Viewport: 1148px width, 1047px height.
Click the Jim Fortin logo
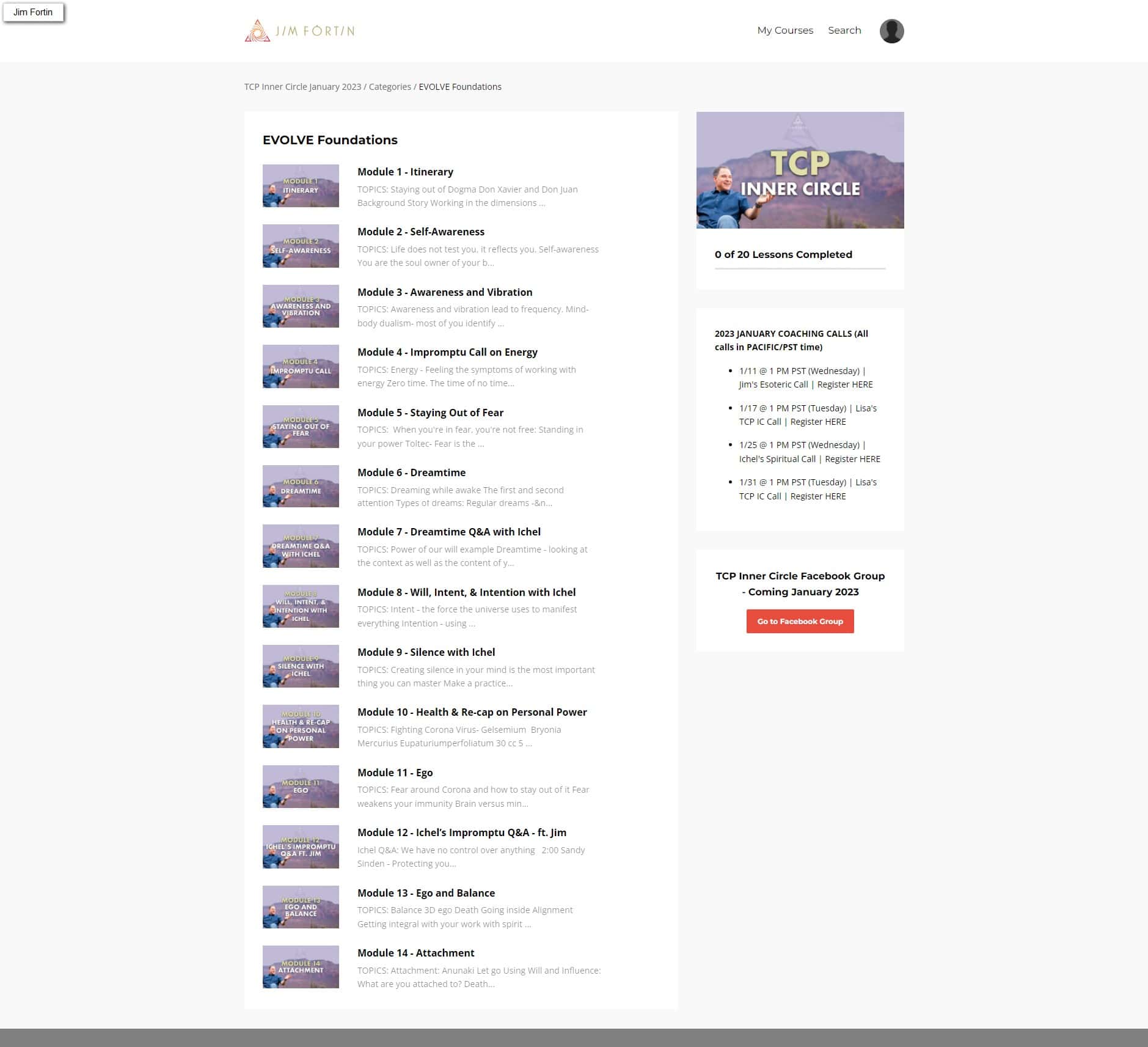click(299, 31)
